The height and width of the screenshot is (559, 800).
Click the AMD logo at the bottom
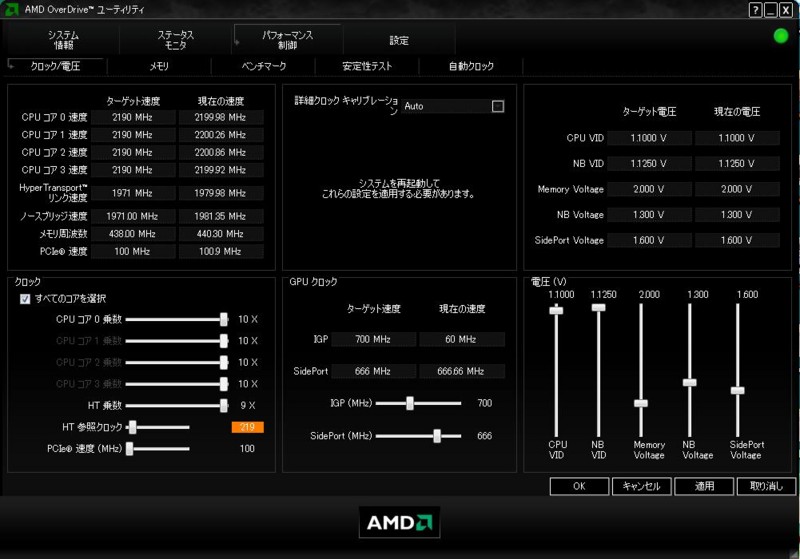399,522
